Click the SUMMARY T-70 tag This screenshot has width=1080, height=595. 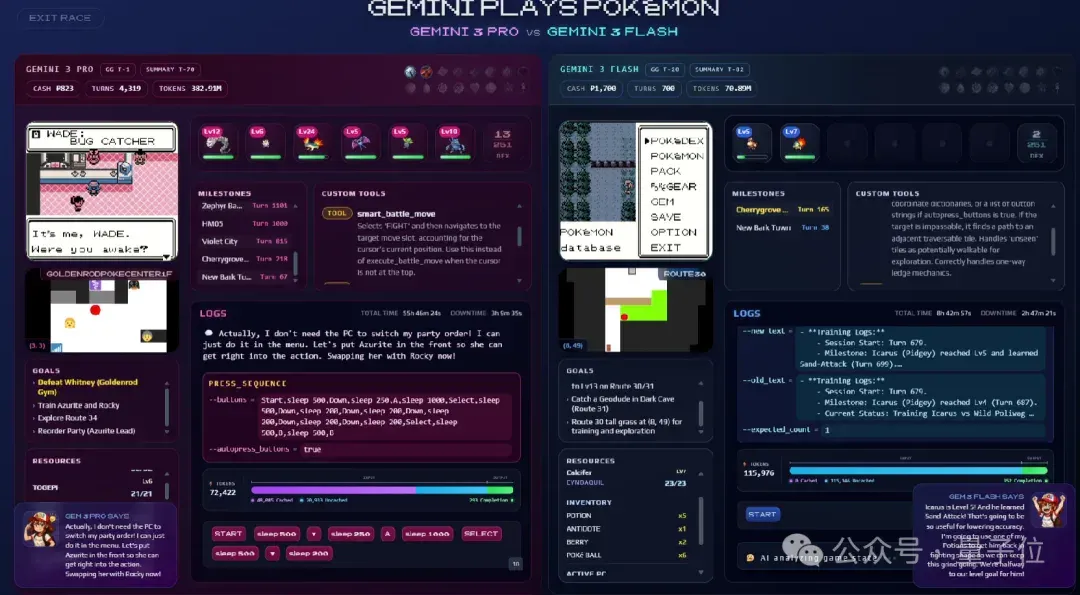tap(170, 70)
